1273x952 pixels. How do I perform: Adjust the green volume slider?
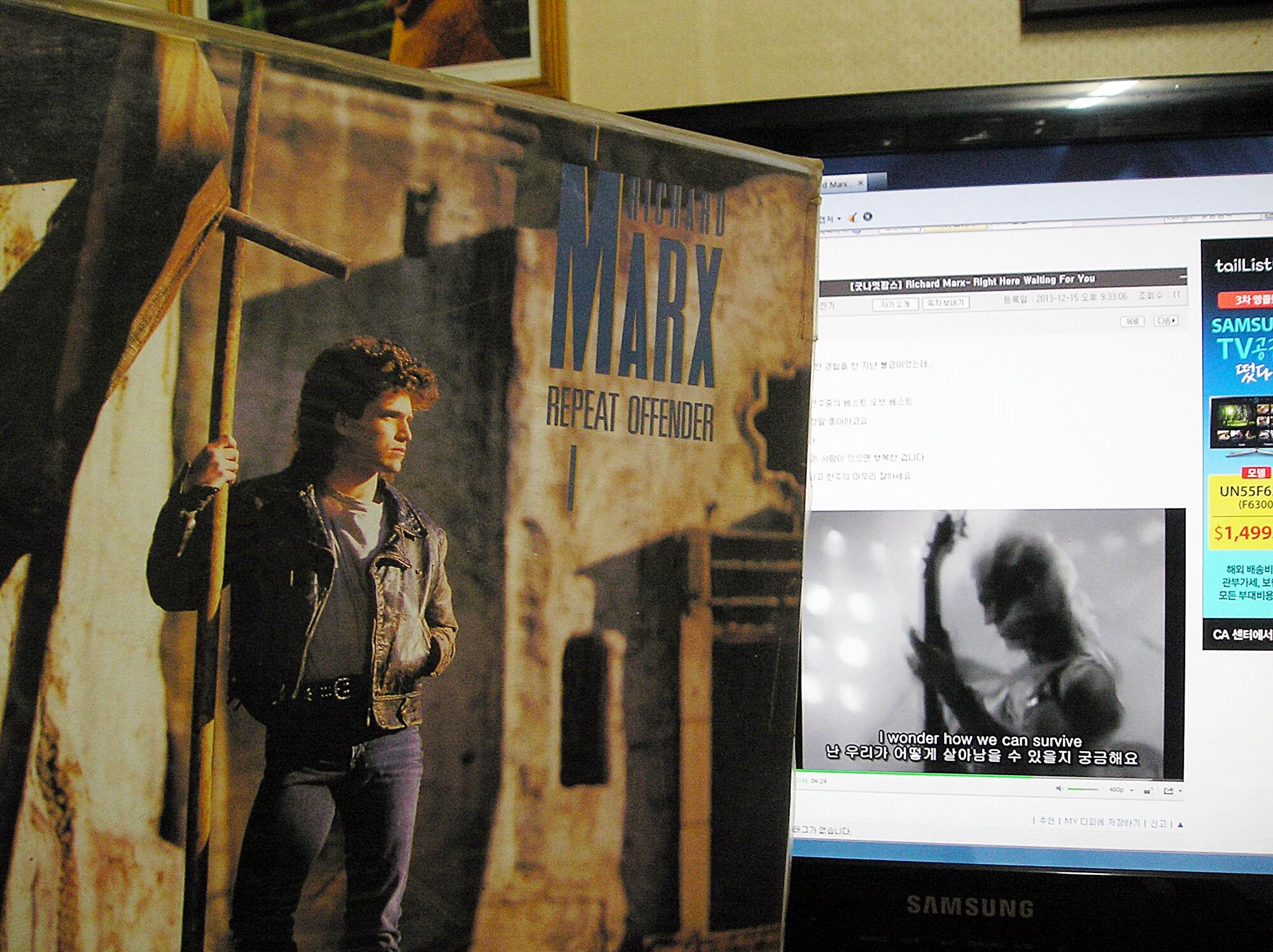coord(1082,789)
